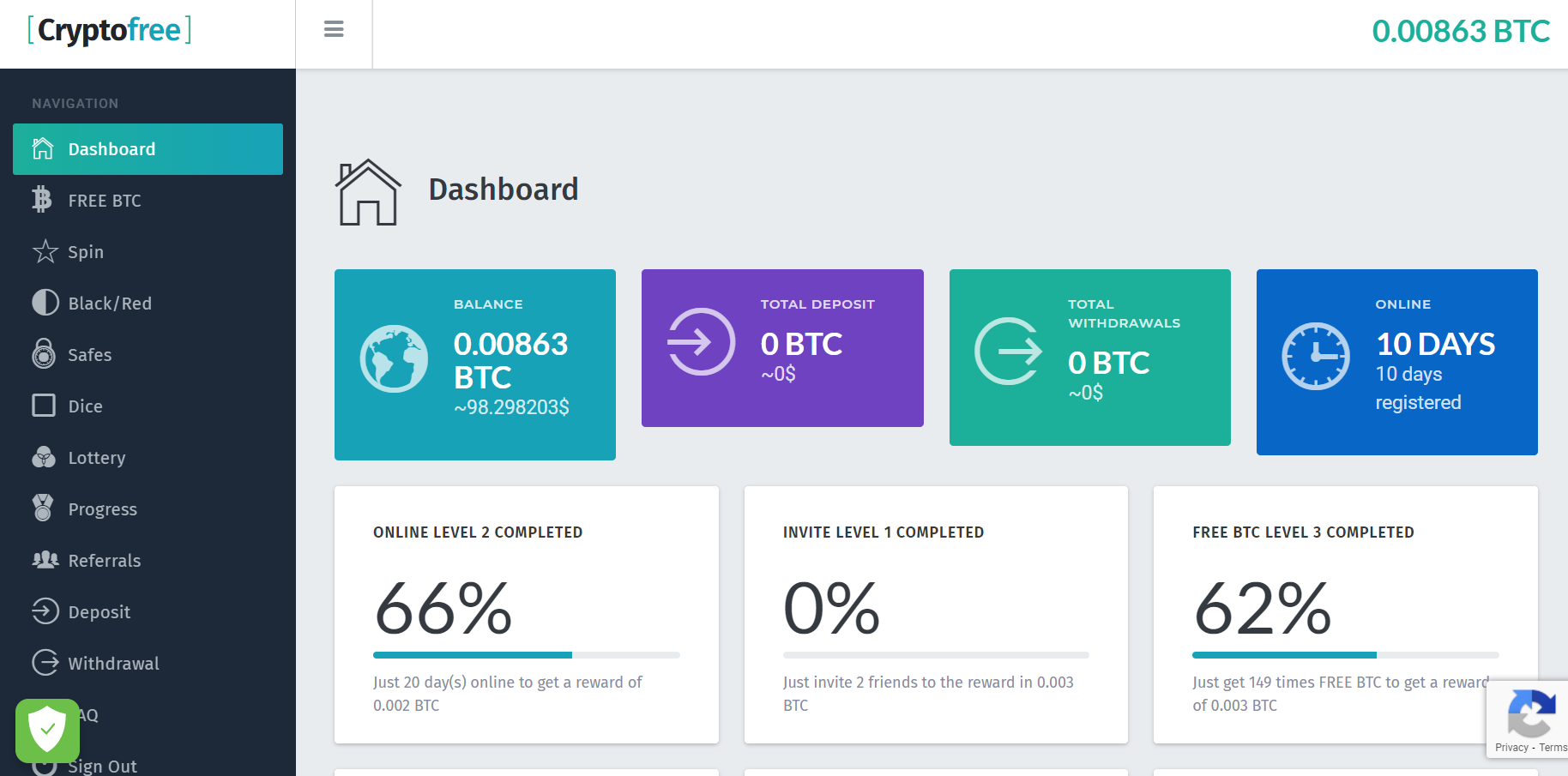This screenshot has height=776, width=1568.
Task: Click the BTC balance in the header
Action: point(1460,32)
